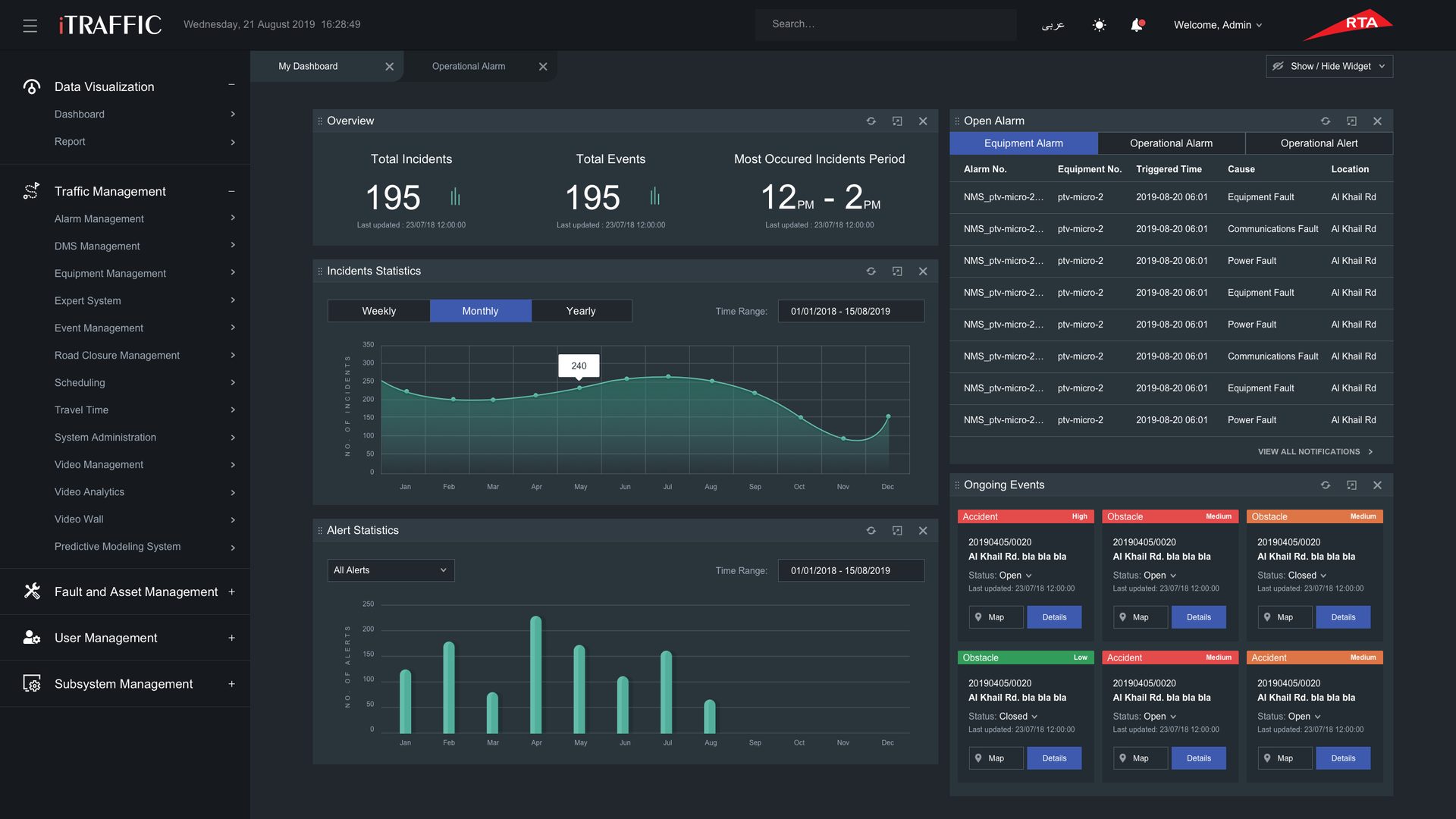The image size is (1456, 819).
Task: Expand the Ongoing Events widget
Action: (x=1351, y=485)
